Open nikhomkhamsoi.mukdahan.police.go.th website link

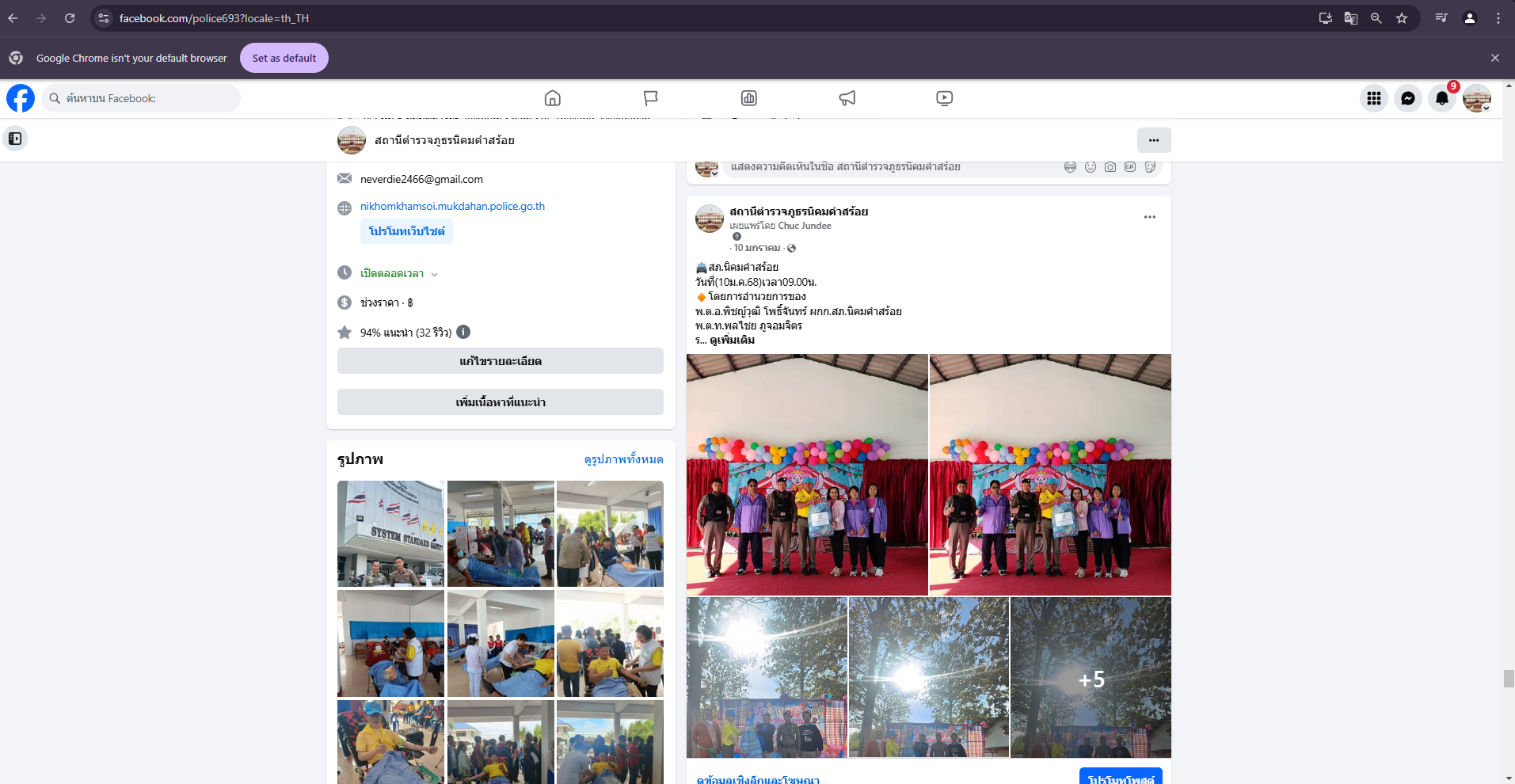pos(452,206)
